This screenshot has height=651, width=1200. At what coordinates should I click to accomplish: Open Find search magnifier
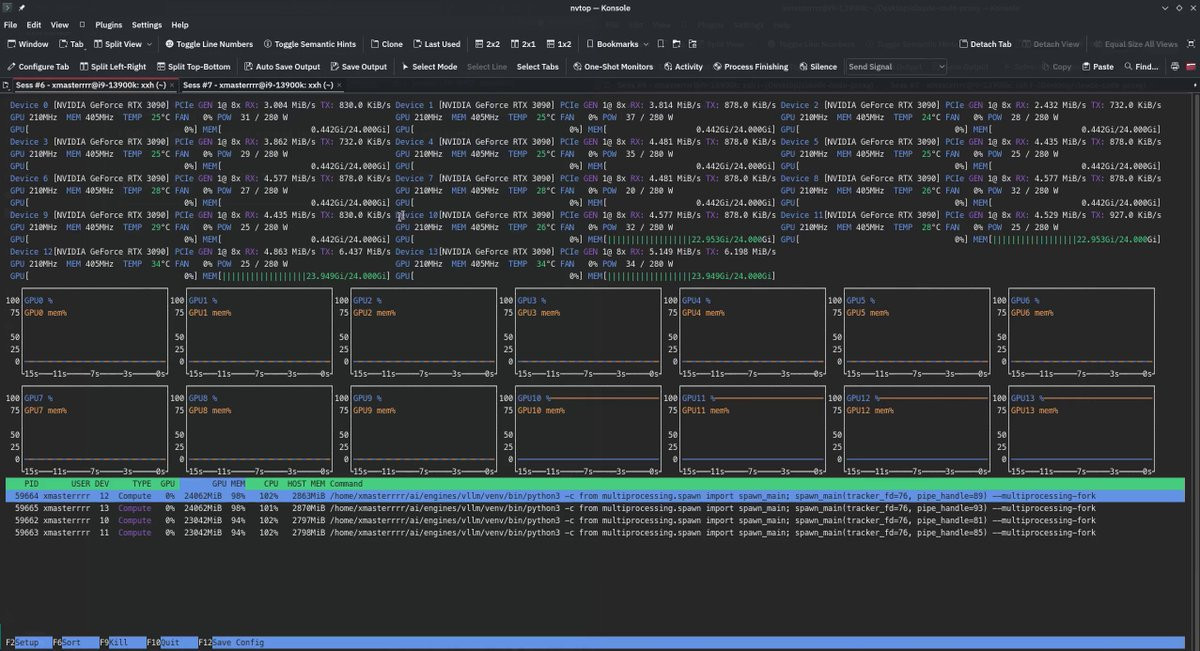(x=1129, y=67)
